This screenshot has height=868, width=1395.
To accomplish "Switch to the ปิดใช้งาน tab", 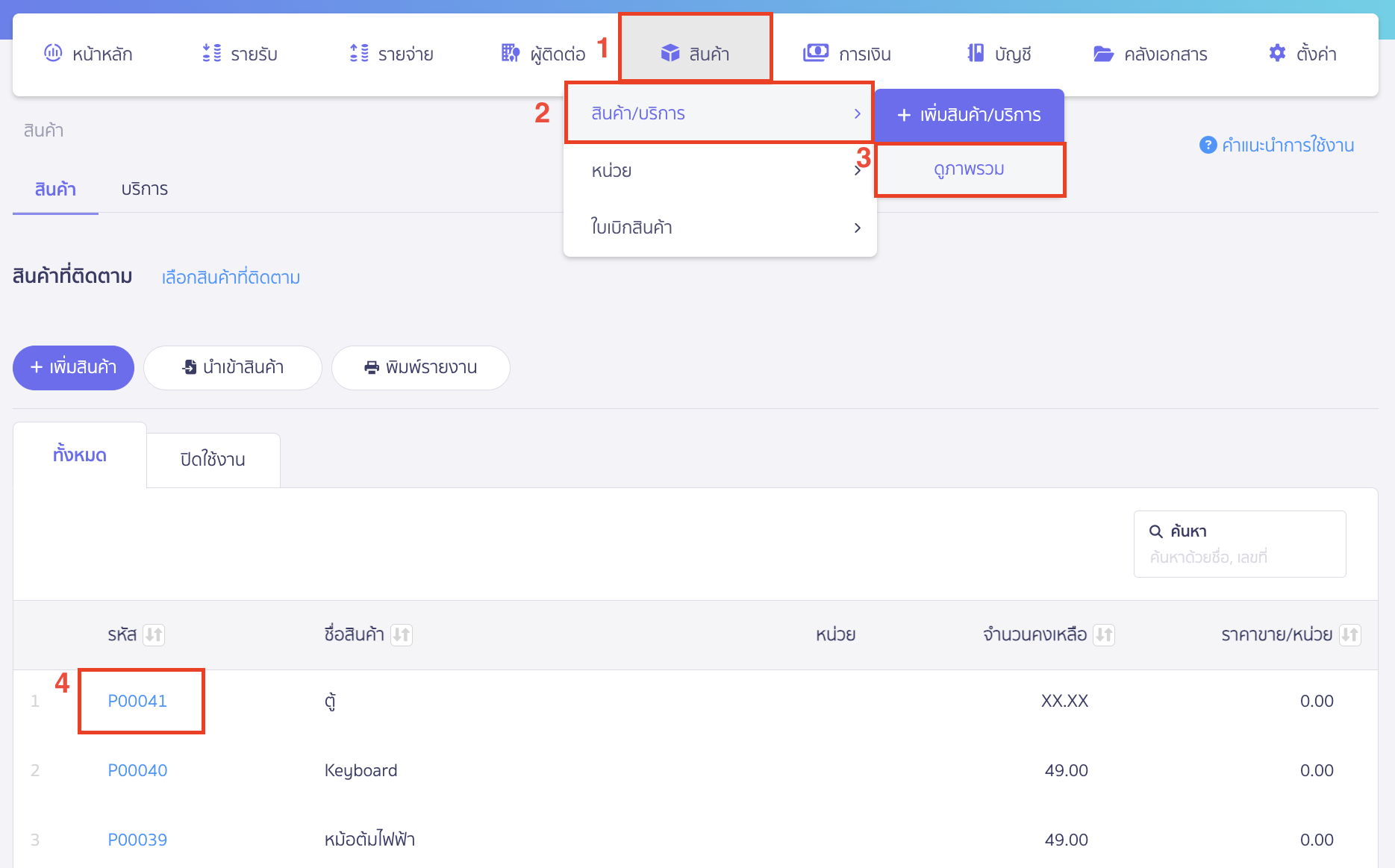I will coord(213,460).
